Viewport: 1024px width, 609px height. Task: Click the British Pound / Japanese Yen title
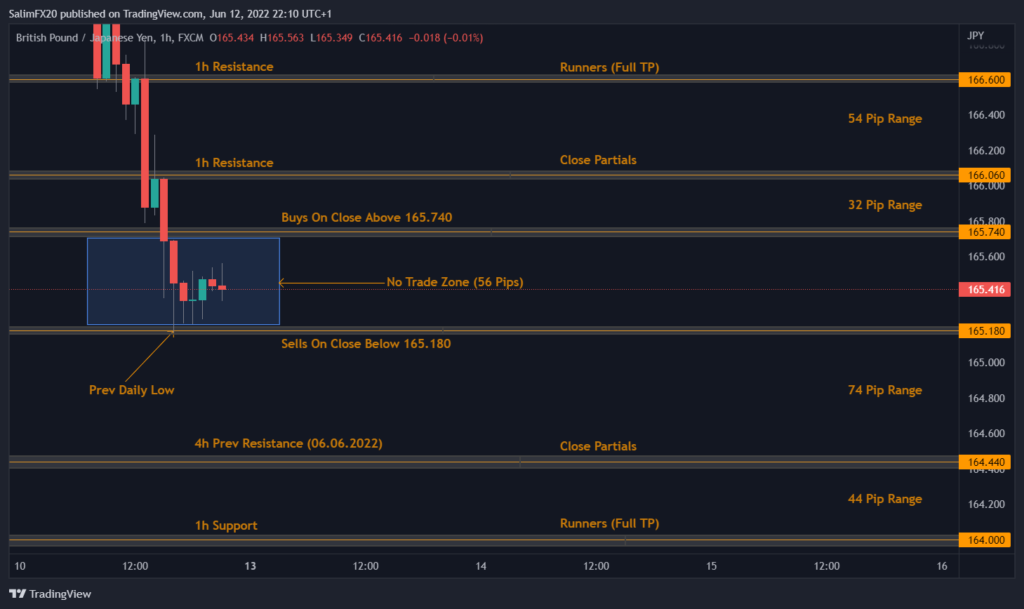click(83, 37)
